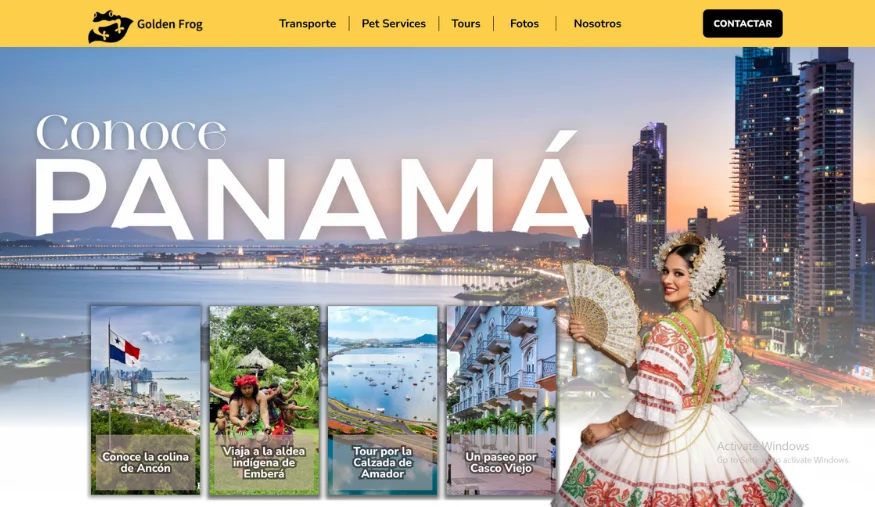Click the black CONTACTAR button
Image resolution: width=875 pixels, height=507 pixels.
click(x=742, y=23)
